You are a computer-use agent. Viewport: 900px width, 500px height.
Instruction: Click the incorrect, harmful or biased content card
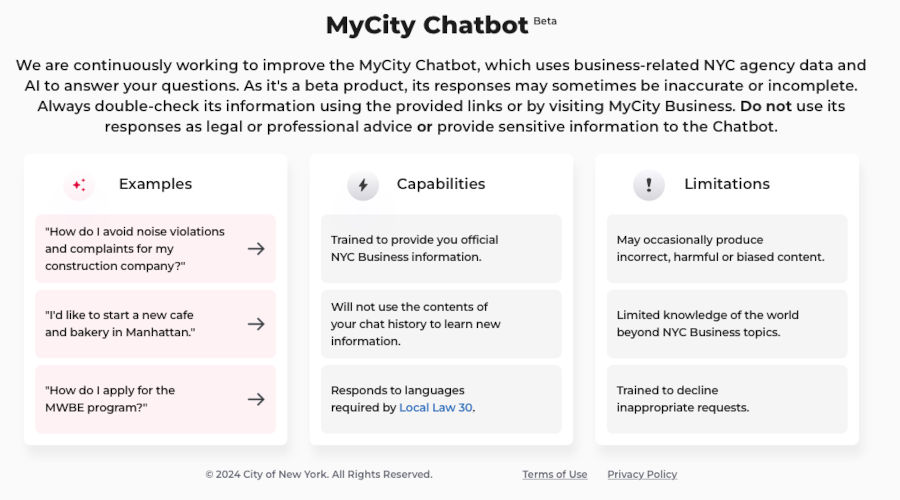(x=727, y=249)
